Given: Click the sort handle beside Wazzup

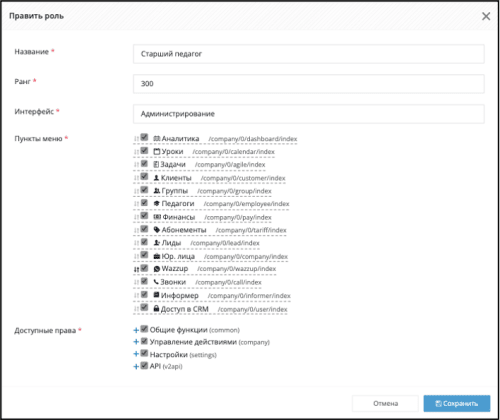Looking at the screenshot, I should click(136, 269).
